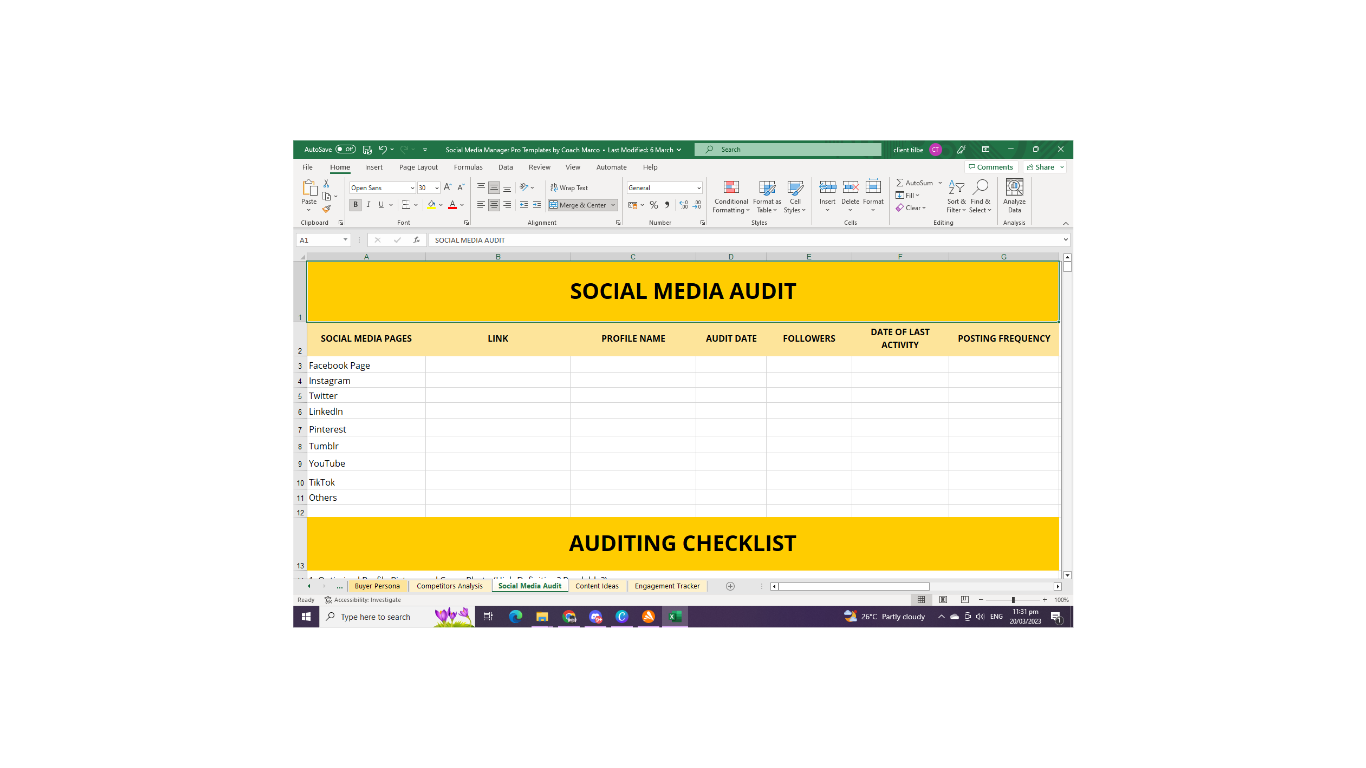Toggle the AutoSave switch
Image resolution: width=1366 pixels, height=768 pixels.
[x=345, y=149]
